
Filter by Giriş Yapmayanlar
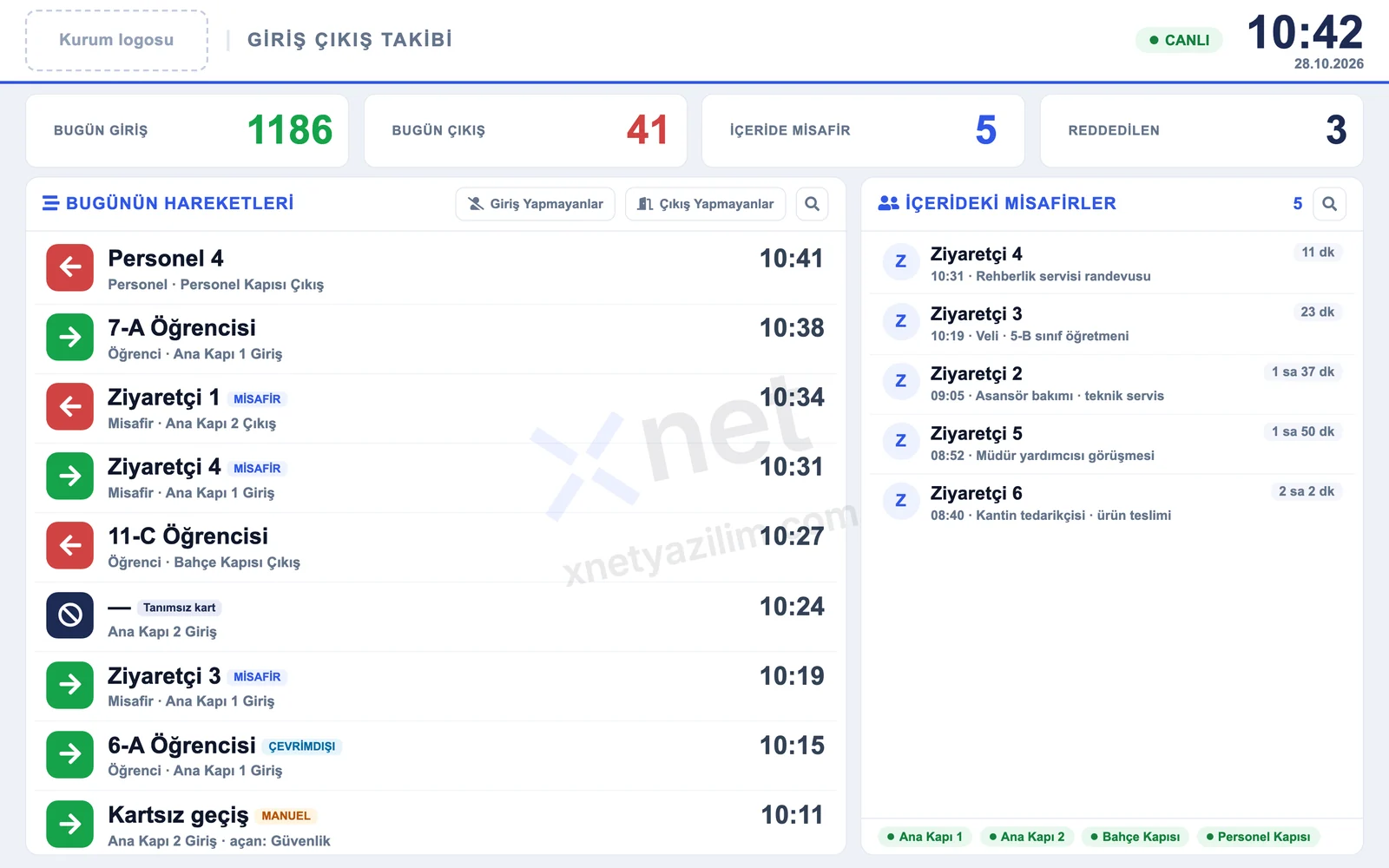536,204
